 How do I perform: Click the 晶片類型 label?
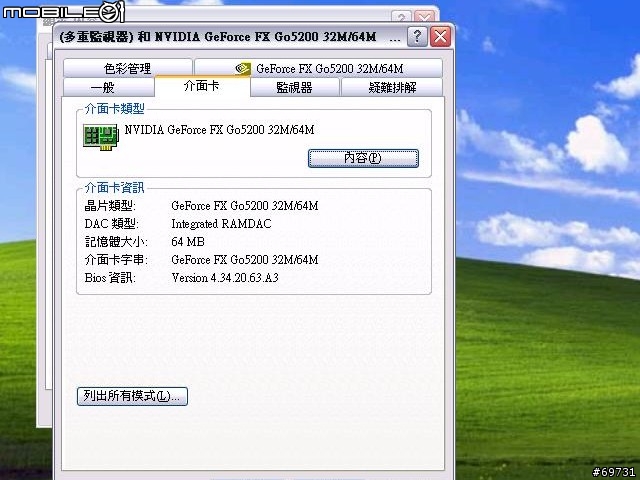110,206
